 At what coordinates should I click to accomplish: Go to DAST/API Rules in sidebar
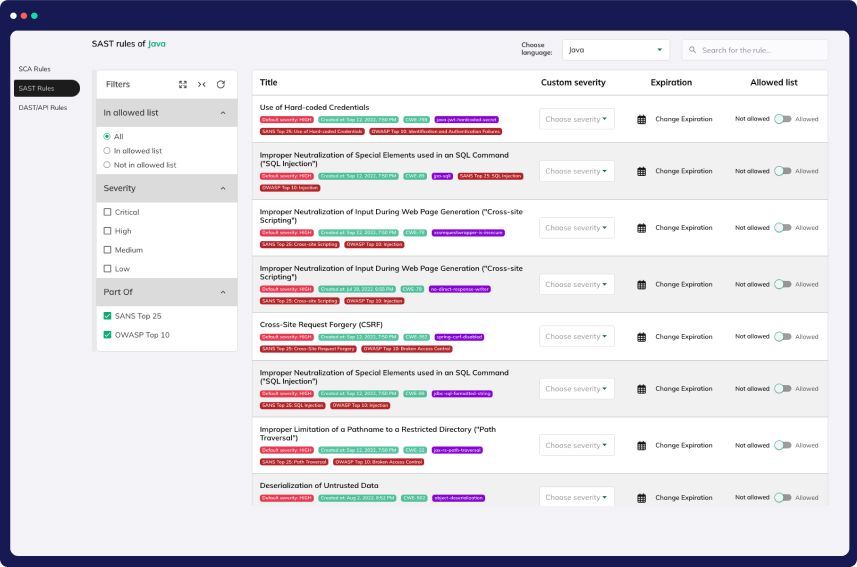click(43, 107)
